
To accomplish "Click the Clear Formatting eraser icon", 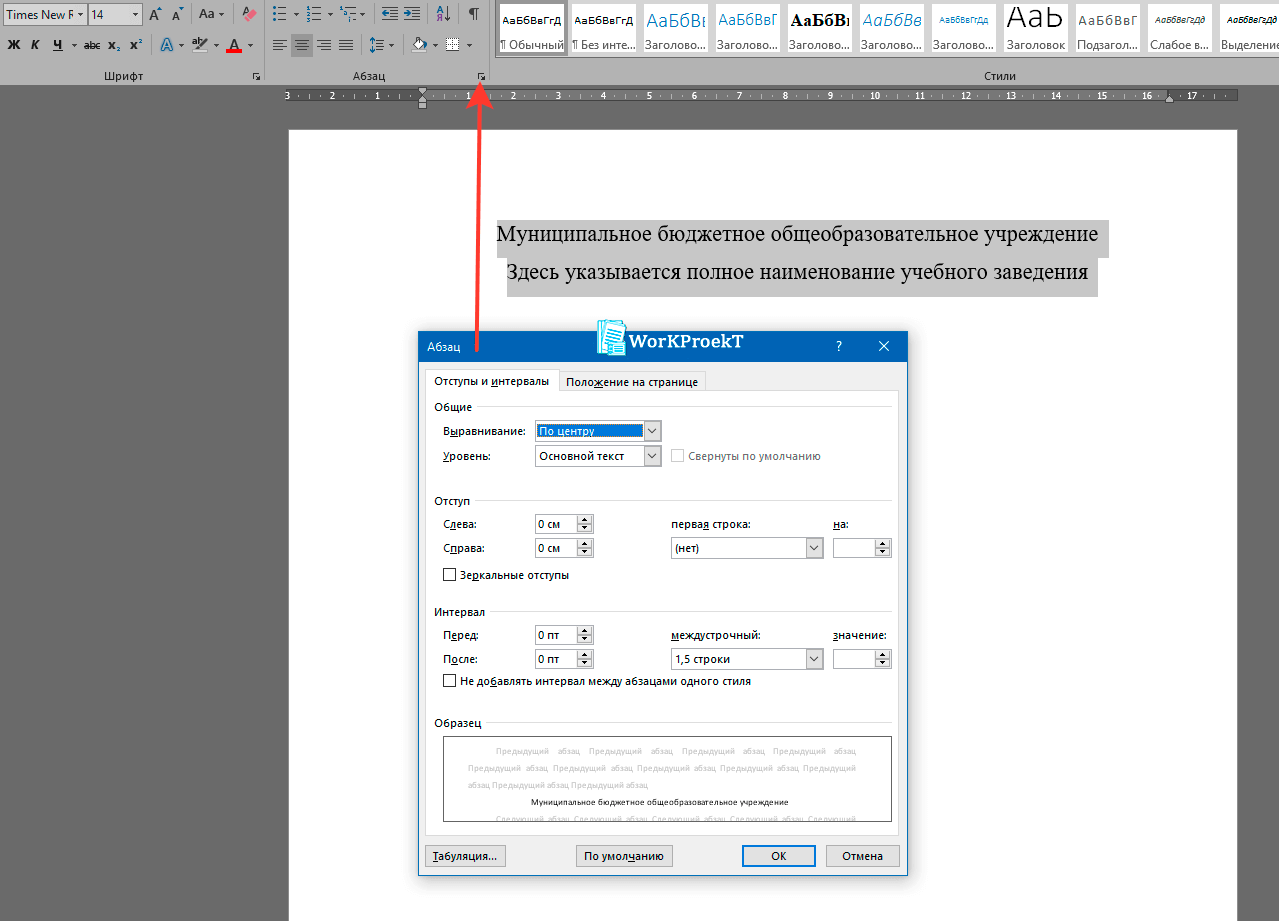I will click(249, 14).
